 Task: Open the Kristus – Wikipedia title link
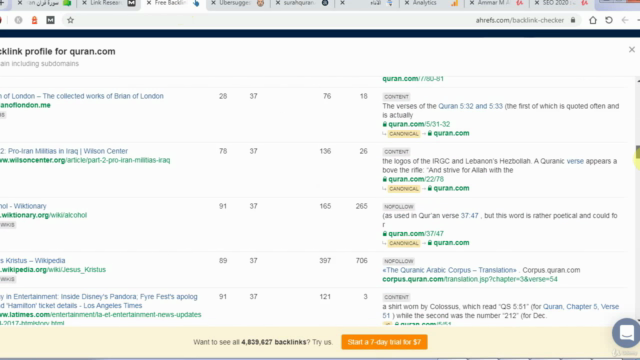(33, 260)
